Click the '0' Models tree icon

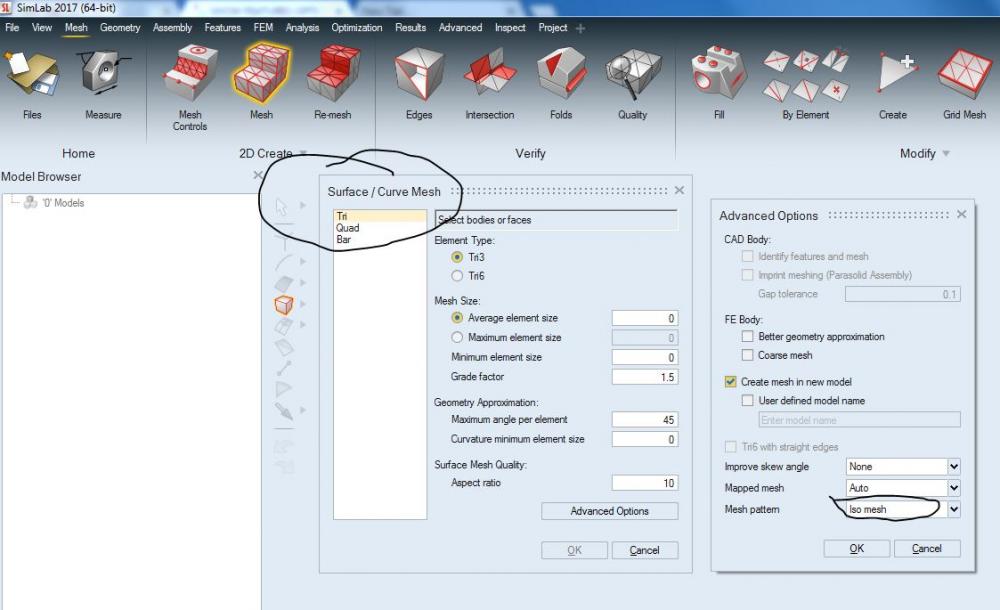pos(29,202)
